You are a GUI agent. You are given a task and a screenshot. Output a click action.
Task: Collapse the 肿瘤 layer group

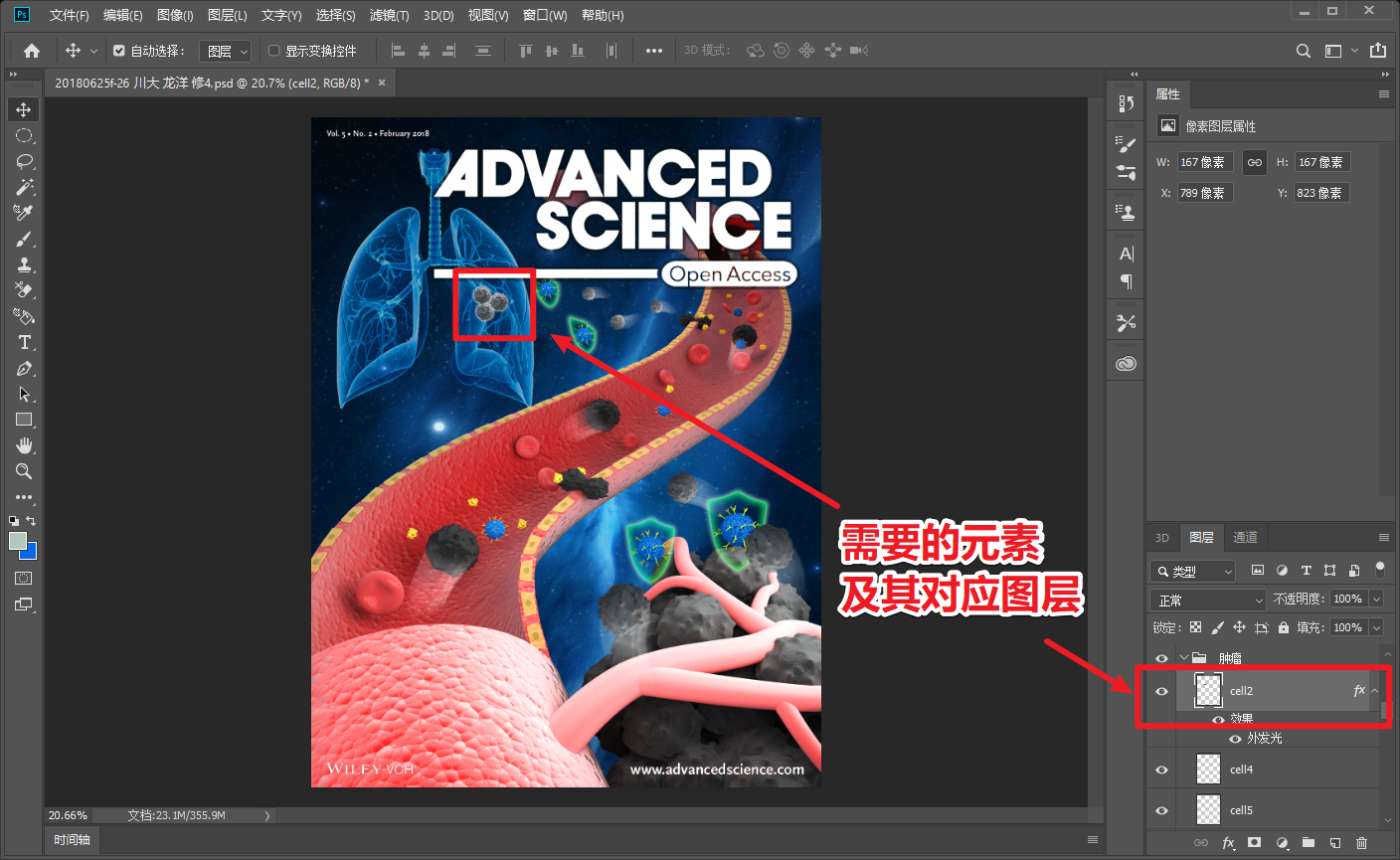coord(1184,657)
